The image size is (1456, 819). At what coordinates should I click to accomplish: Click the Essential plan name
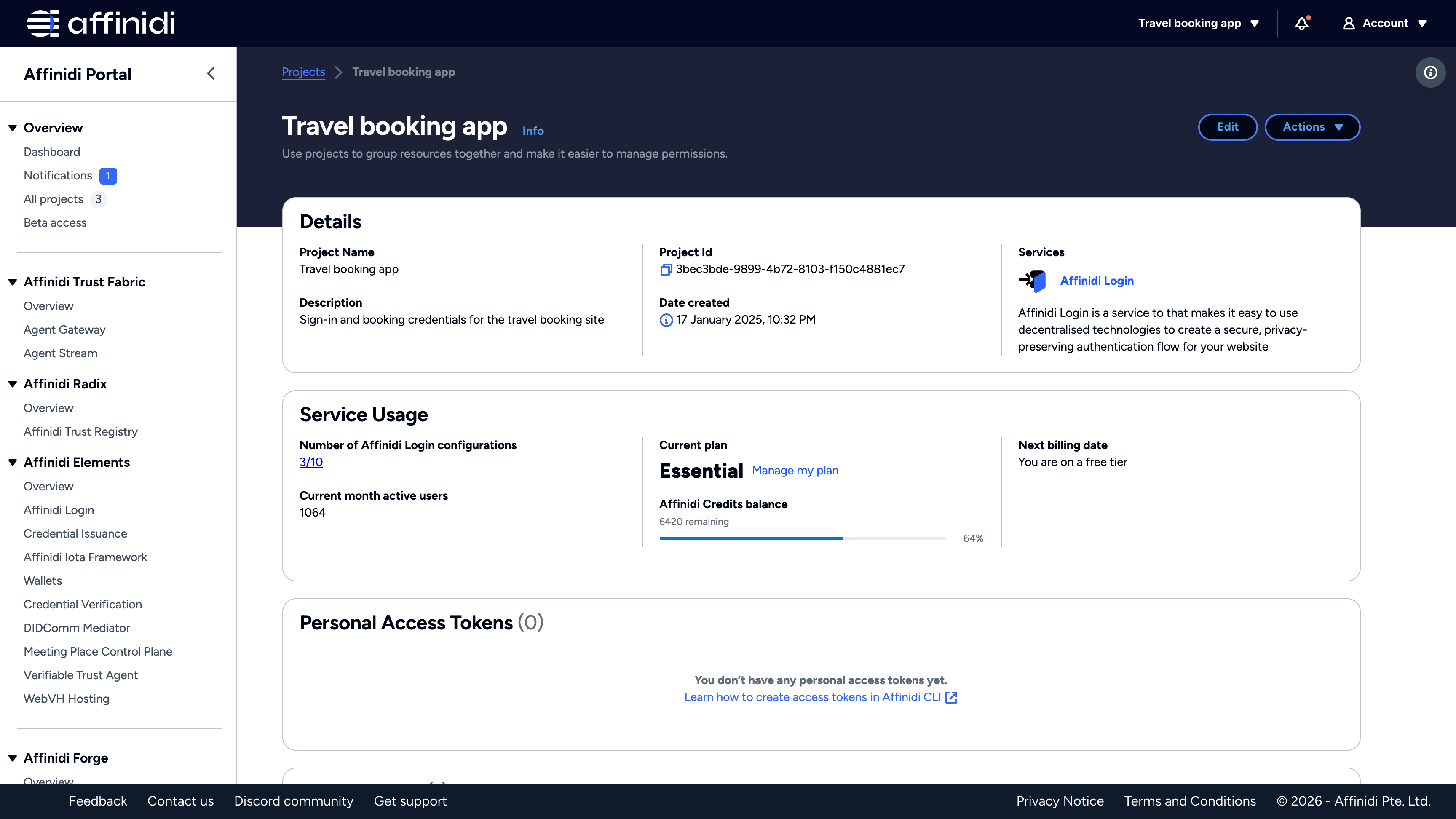[701, 471]
